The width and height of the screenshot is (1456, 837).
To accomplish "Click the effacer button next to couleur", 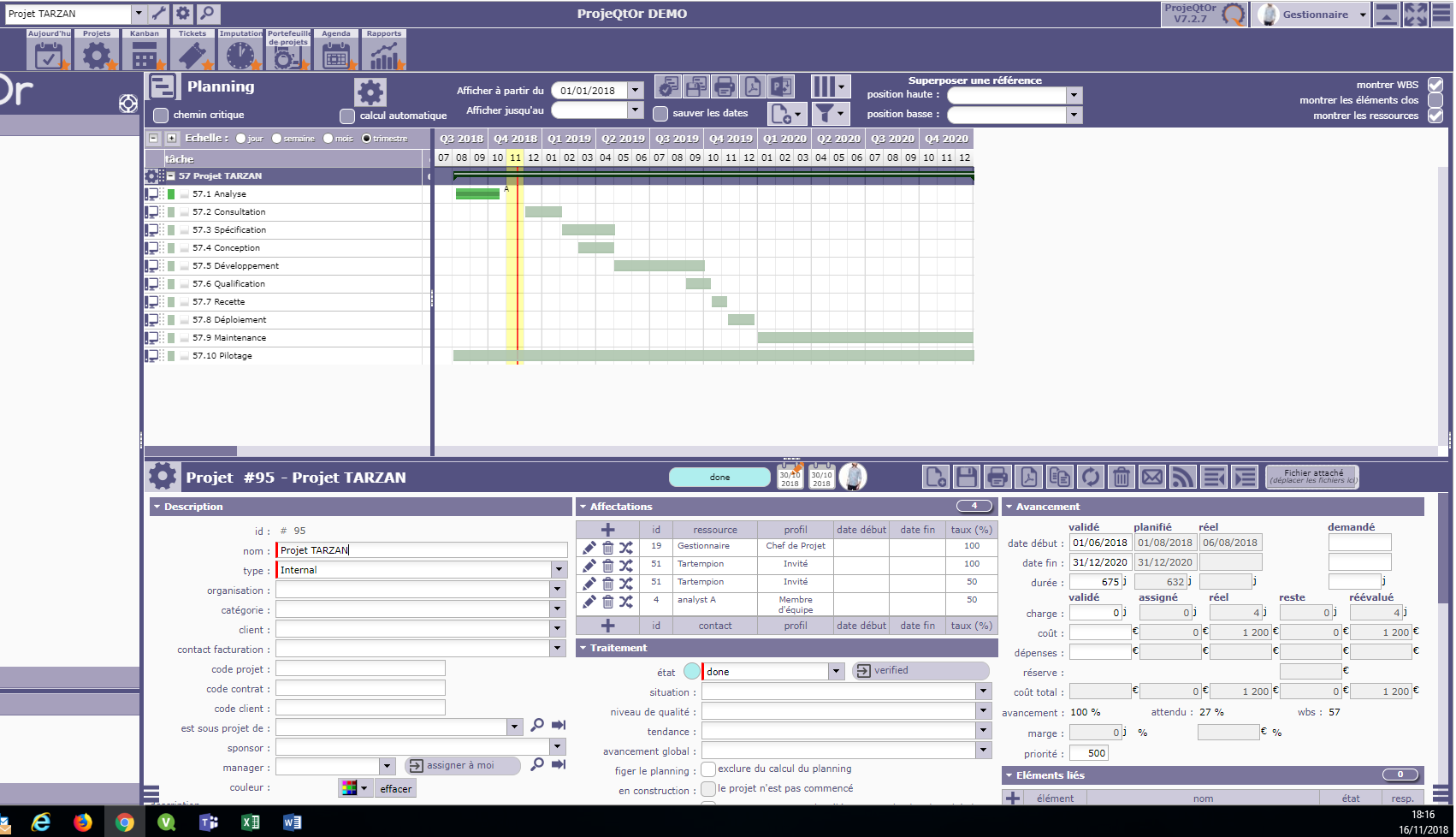I will point(396,788).
